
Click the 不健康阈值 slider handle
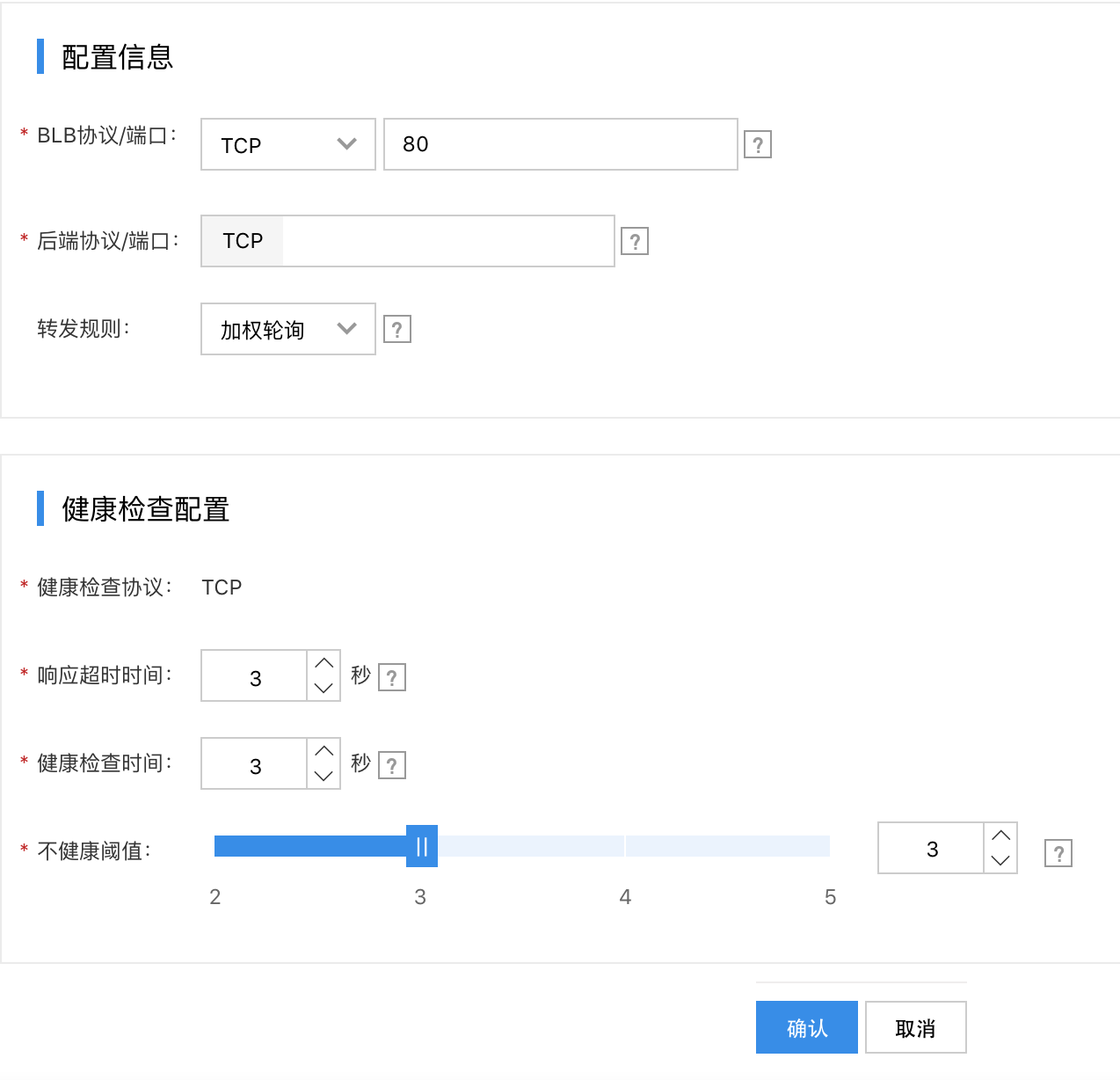point(422,846)
